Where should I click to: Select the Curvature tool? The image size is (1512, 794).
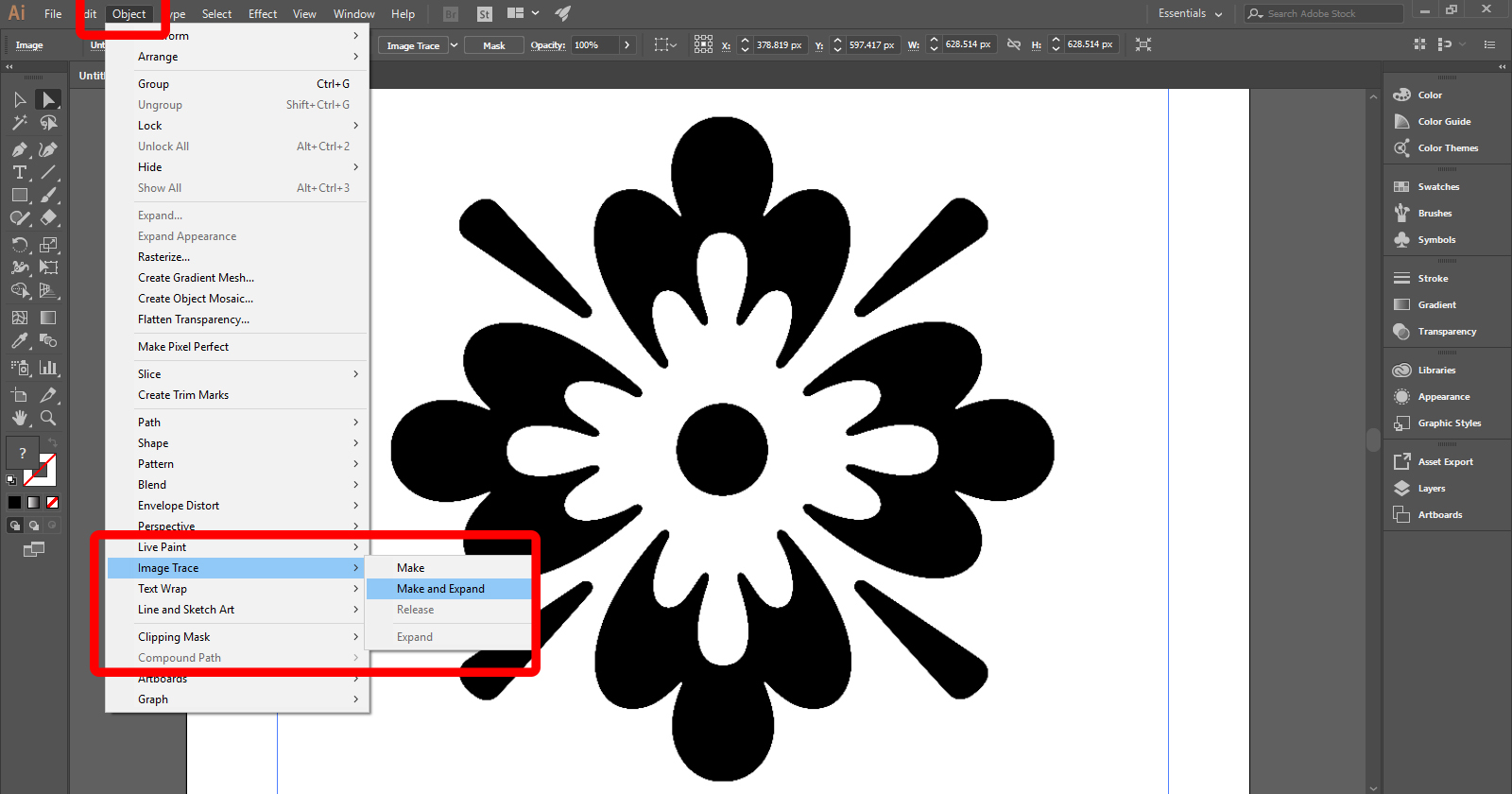tap(48, 149)
